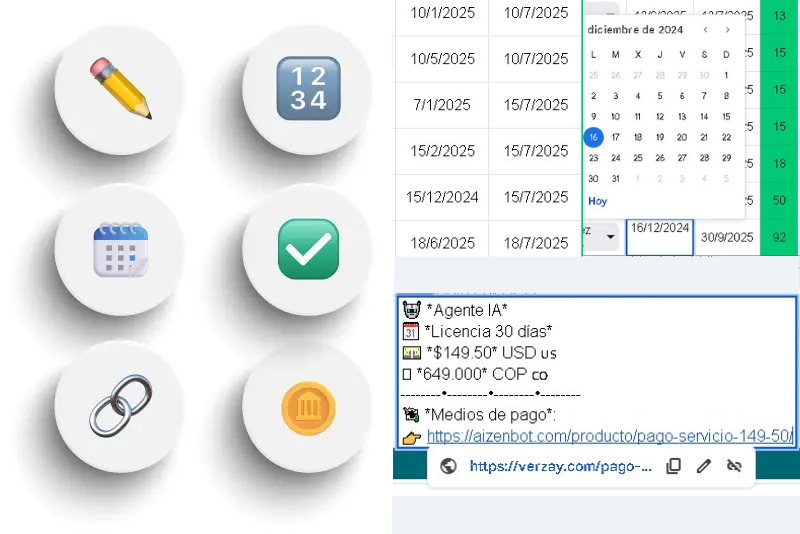Open the aizenbot.com payment link
This screenshot has width=800, height=534.
(610, 436)
